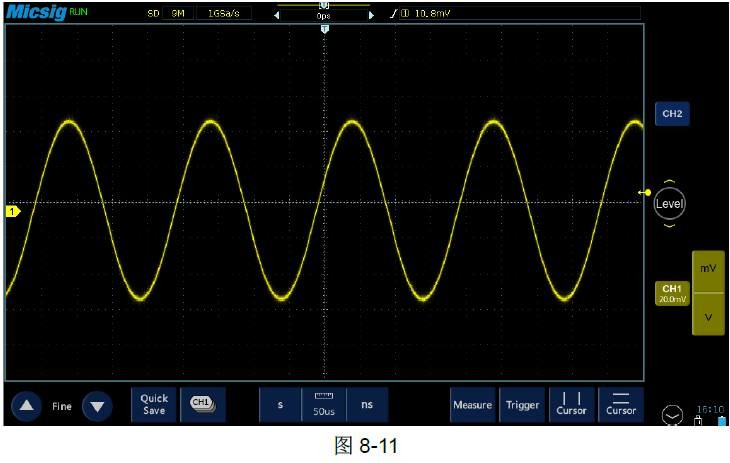Click the yellow trigger level marker arrow
This screenshot has width=730, height=463.
[x=646, y=192]
